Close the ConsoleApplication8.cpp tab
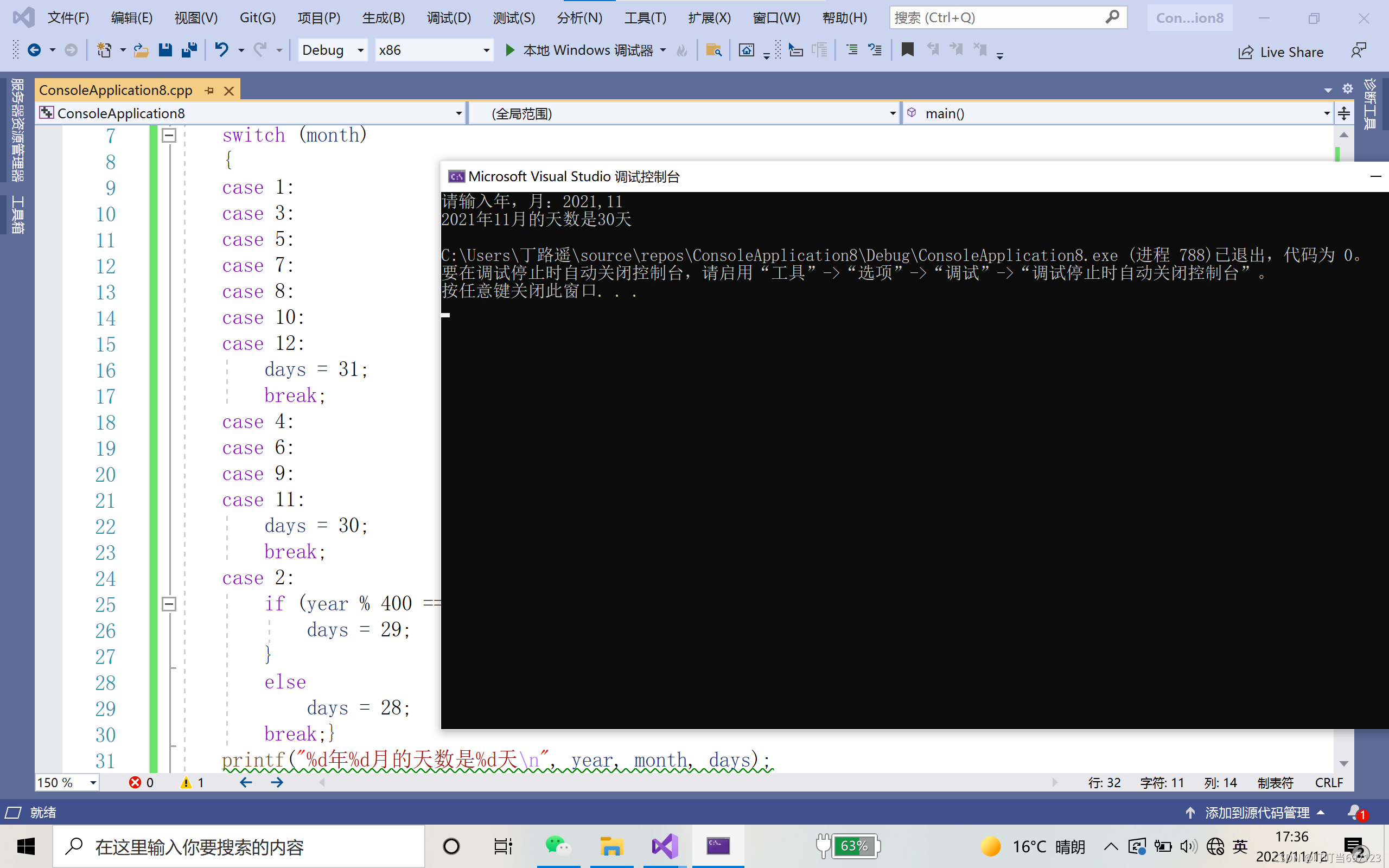Viewport: 1389px width, 868px height. click(x=229, y=91)
